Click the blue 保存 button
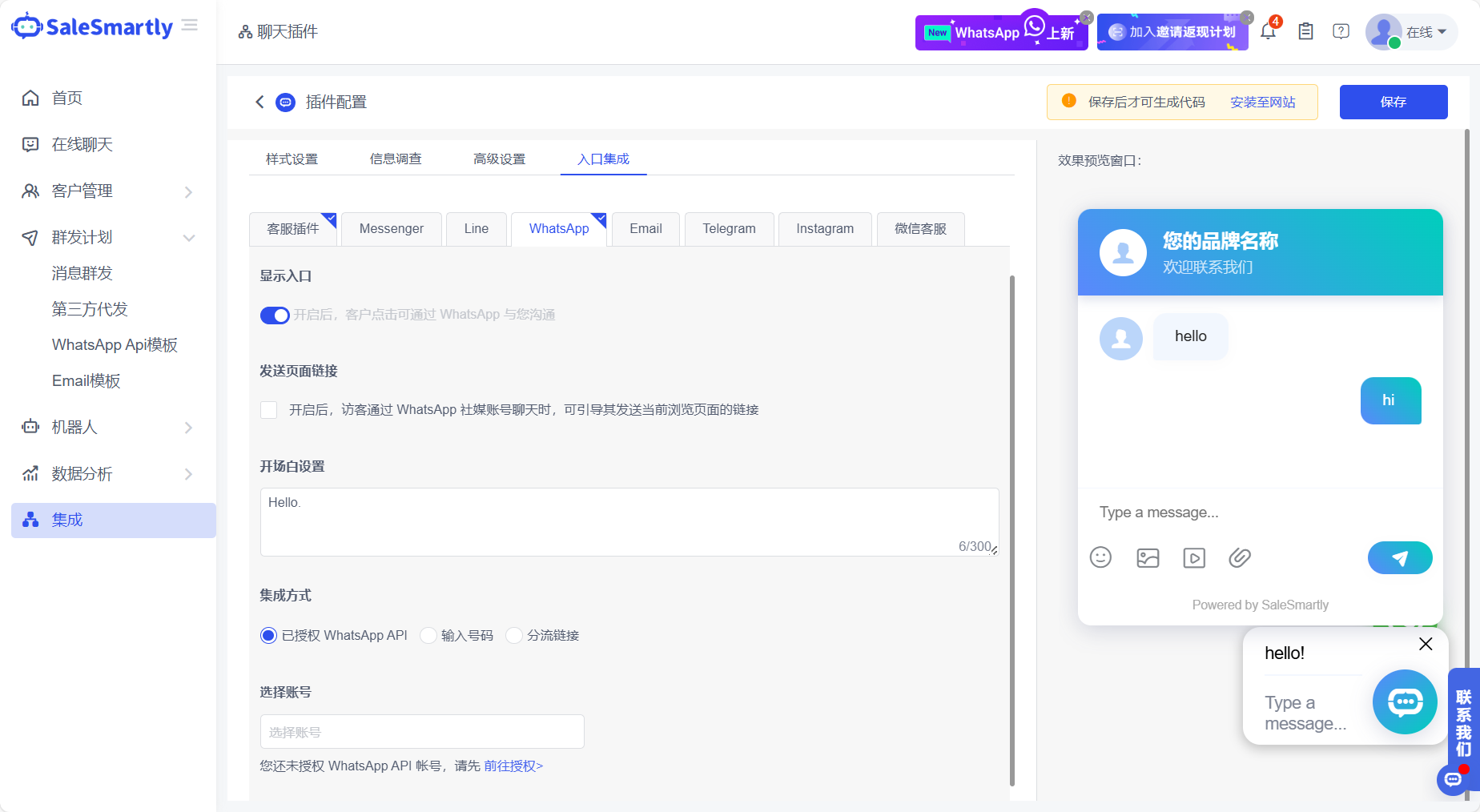 click(1393, 103)
